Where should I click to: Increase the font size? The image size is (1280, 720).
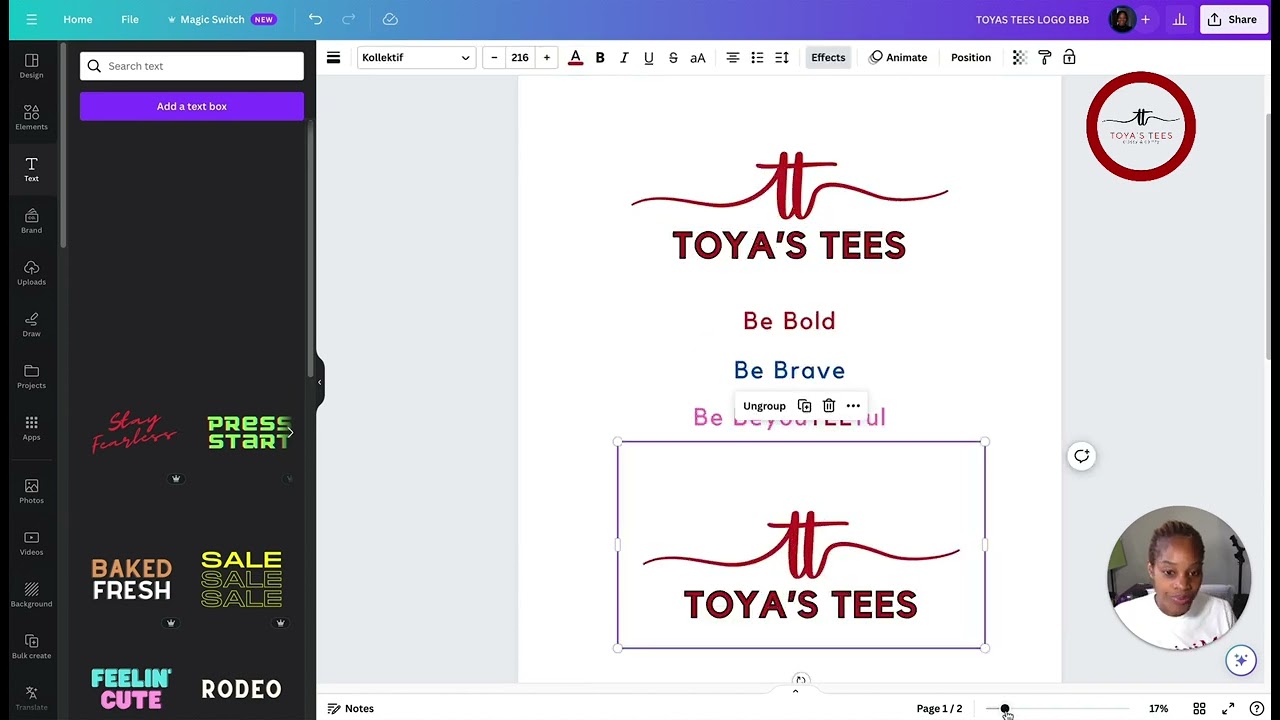(546, 57)
